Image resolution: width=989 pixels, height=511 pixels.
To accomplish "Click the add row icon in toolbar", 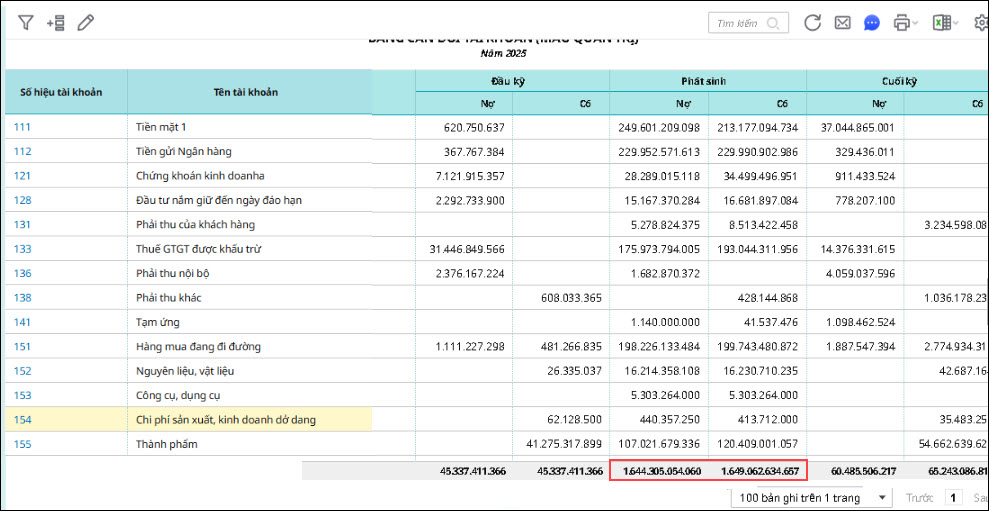I will [56, 22].
